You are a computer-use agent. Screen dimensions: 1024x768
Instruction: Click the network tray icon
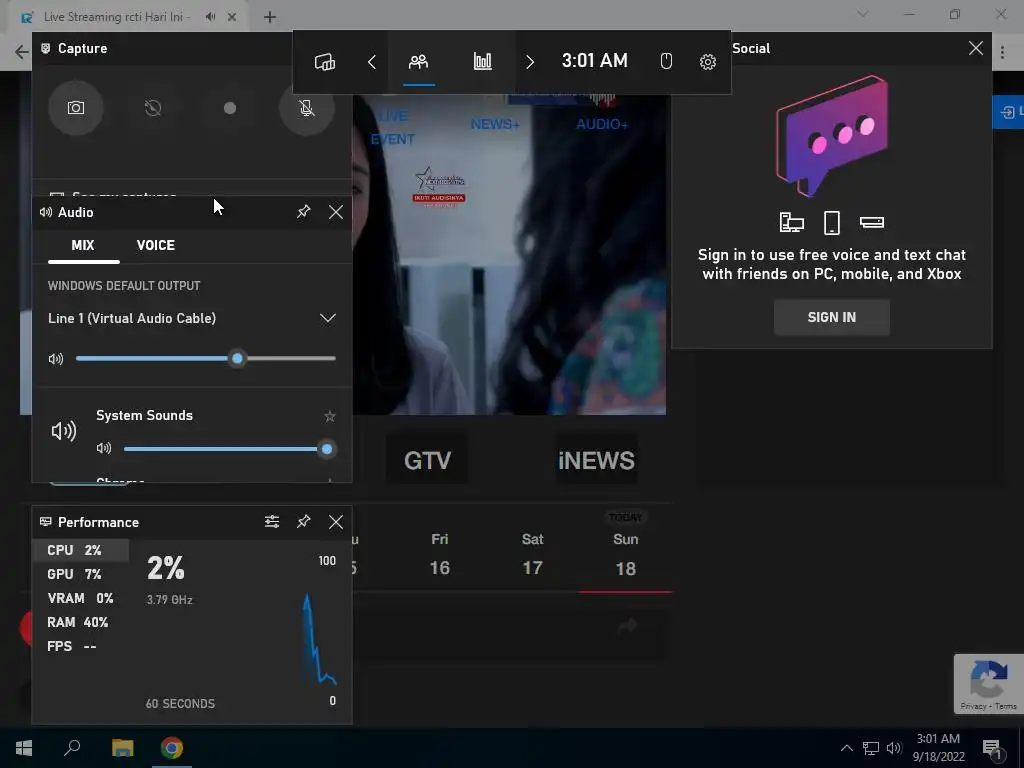click(x=871, y=748)
